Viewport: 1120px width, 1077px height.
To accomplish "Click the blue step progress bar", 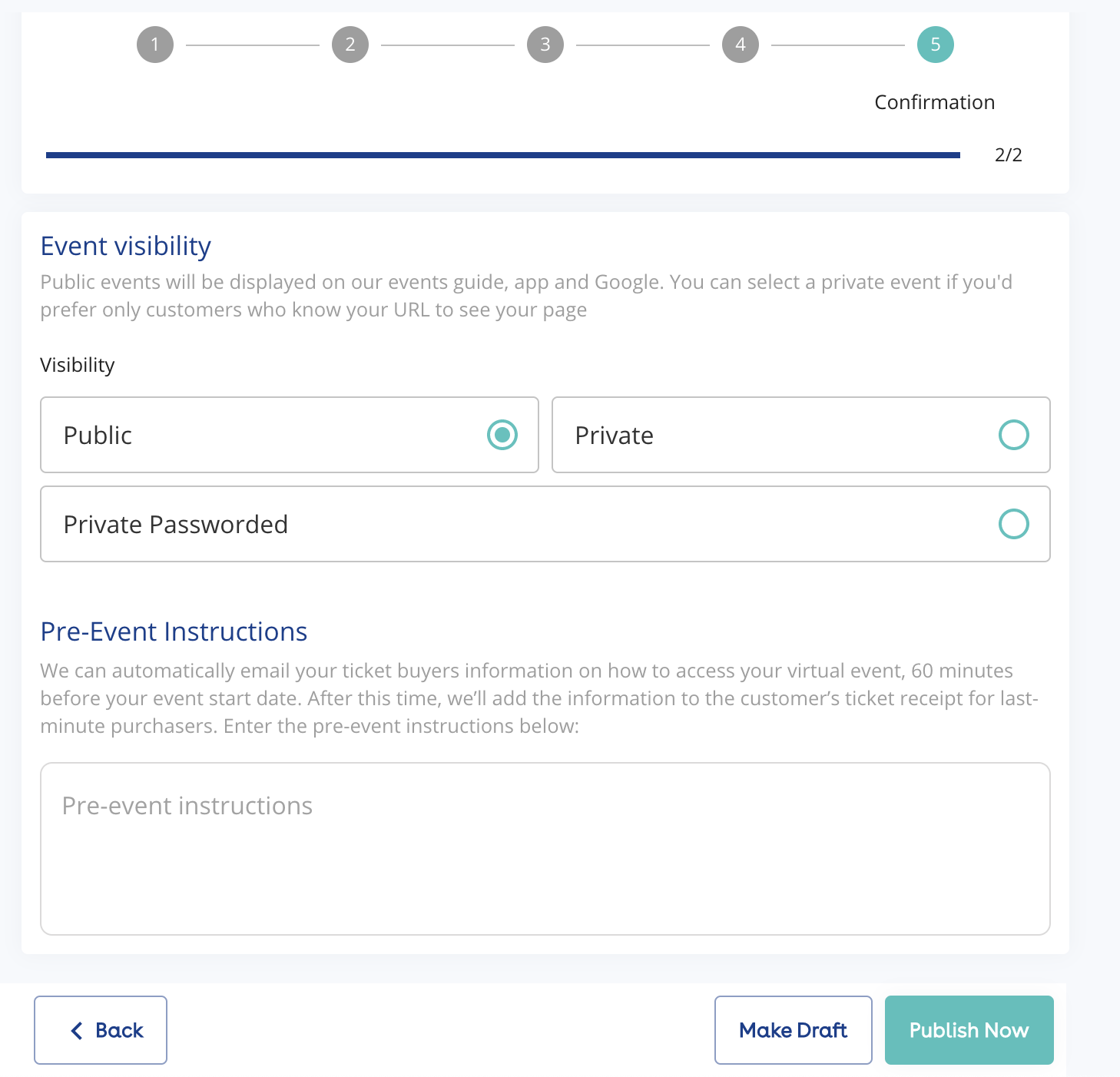I will coord(503,155).
